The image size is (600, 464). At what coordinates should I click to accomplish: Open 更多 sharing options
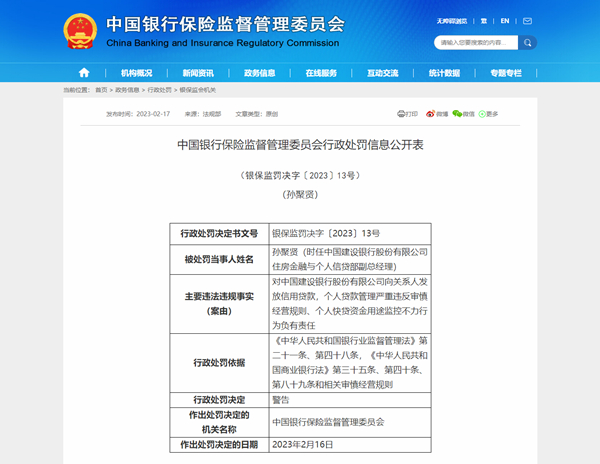pyautogui.click(x=488, y=114)
